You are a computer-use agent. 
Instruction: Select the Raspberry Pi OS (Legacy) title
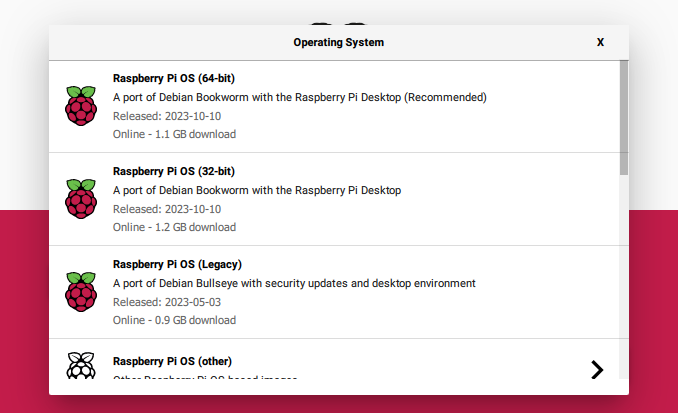coord(177,264)
